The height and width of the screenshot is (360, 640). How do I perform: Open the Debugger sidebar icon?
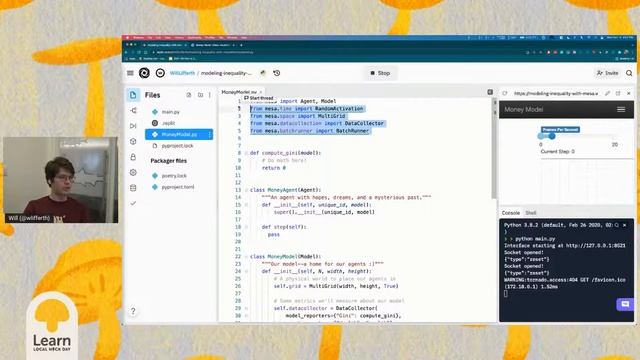[133, 126]
